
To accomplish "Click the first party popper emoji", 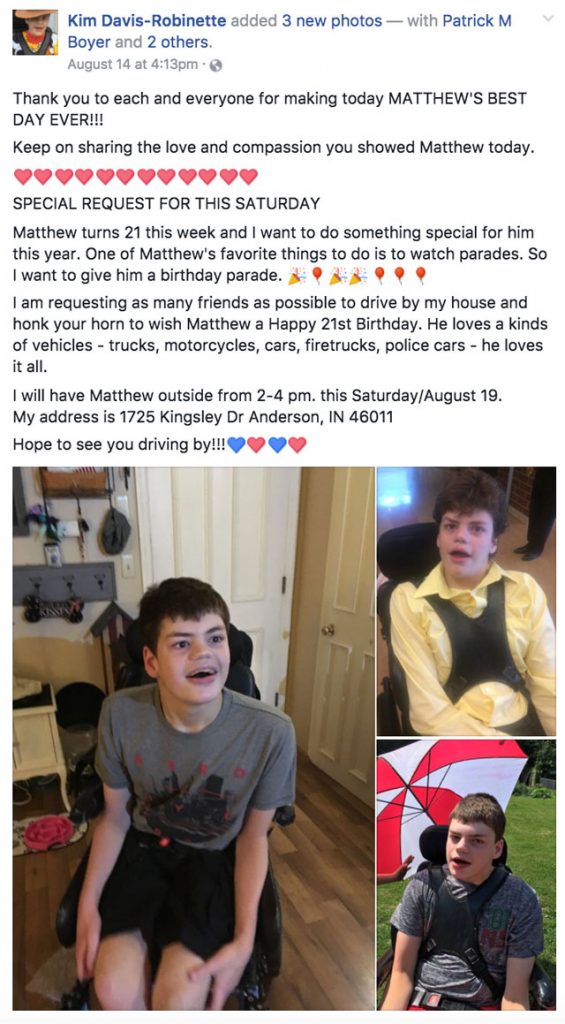I will point(297,276).
